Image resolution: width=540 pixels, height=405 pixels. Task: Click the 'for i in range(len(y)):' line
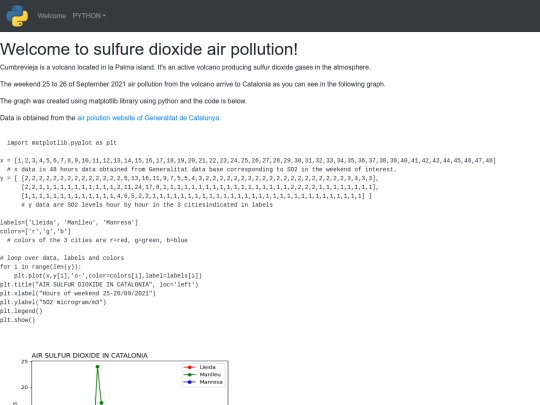point(41,267)
